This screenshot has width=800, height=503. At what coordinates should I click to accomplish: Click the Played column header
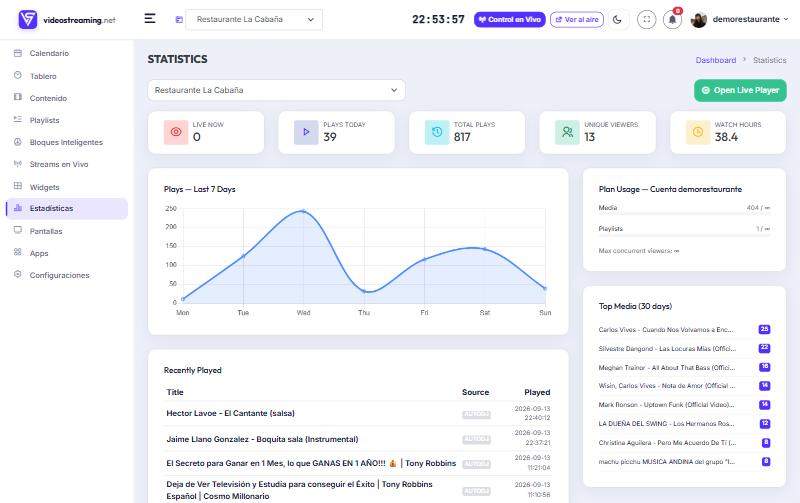(x=537, y=392)
